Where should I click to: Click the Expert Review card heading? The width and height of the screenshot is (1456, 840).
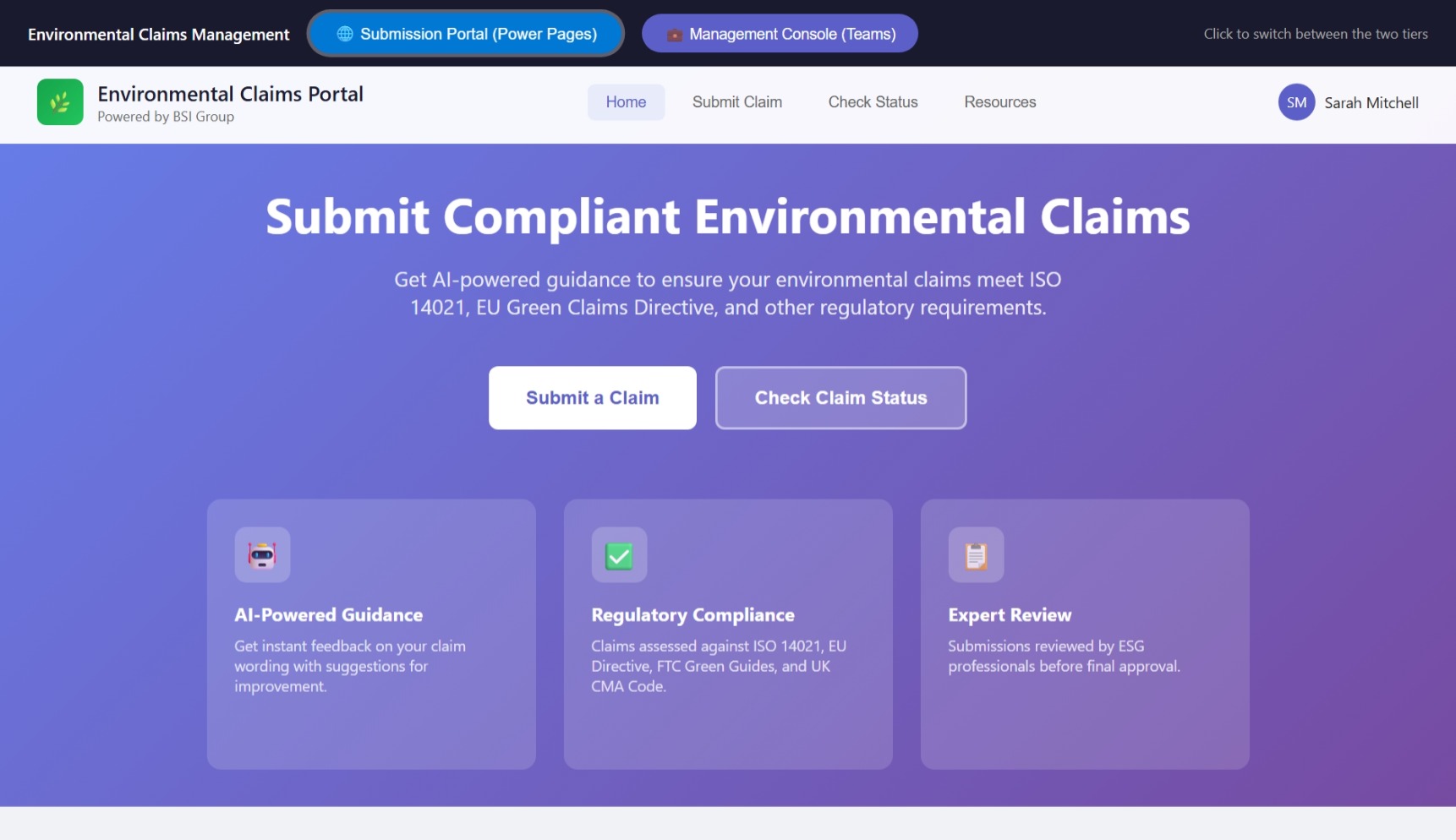pos(1009,615)
